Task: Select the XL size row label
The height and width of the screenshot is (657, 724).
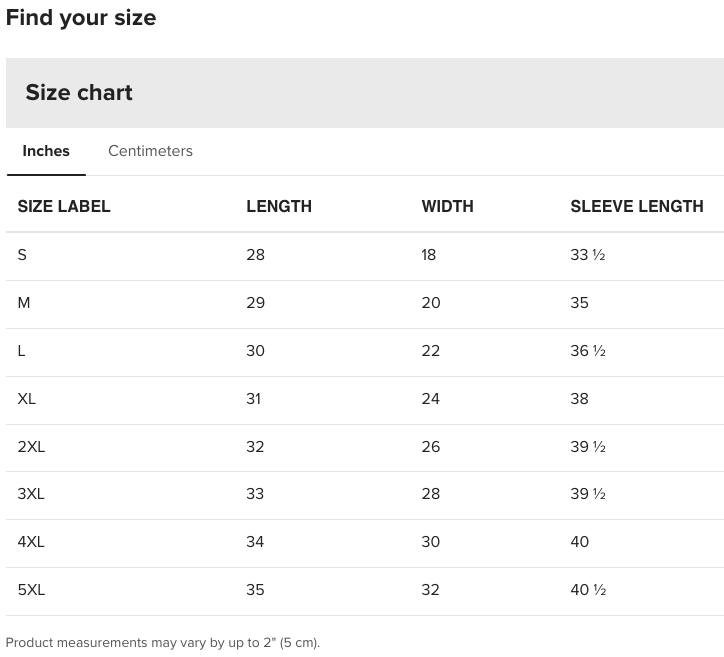Action: [26, 399]
